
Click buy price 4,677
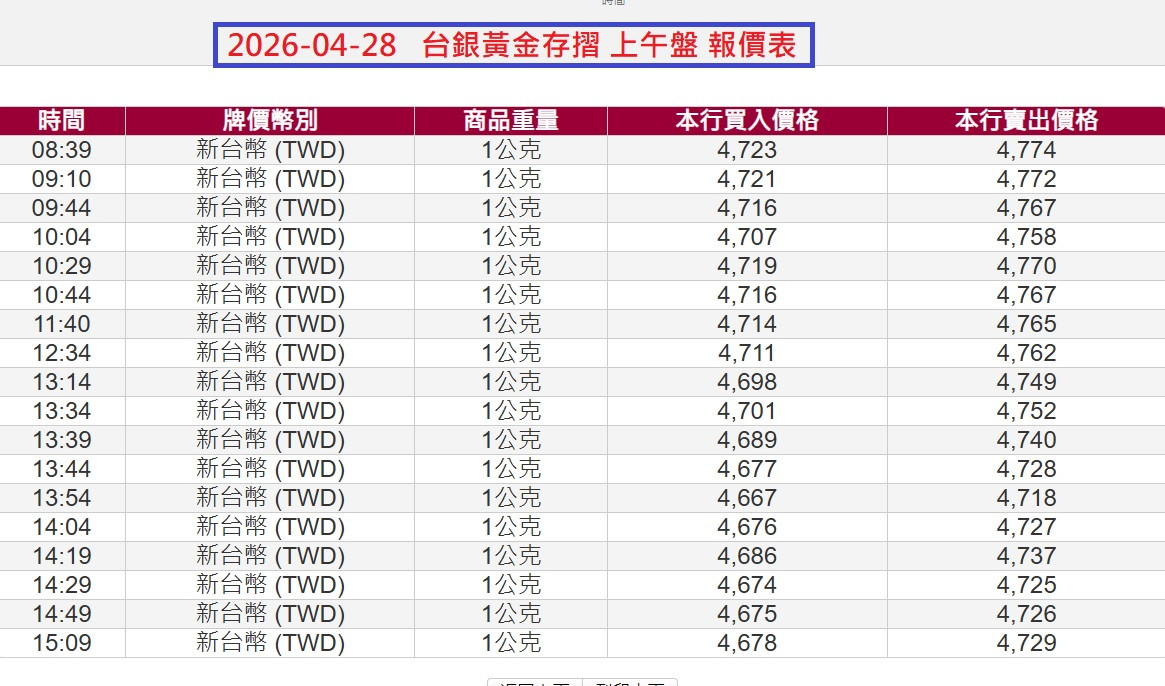click(747, 469)
